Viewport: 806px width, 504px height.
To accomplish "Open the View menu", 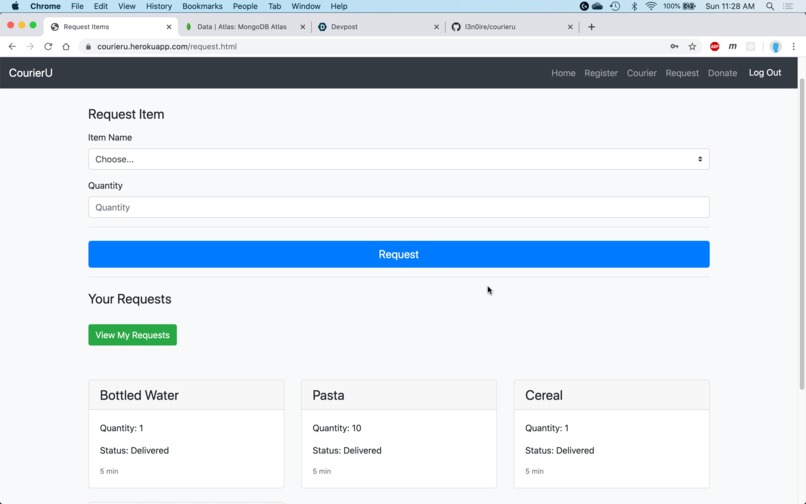I will (x=126, y=6).
